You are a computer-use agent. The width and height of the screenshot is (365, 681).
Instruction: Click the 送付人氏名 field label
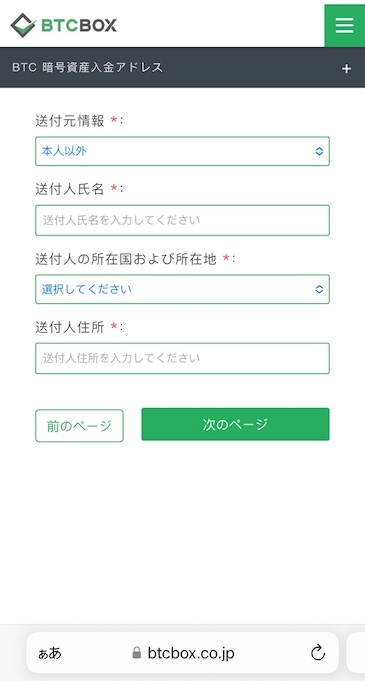point(70,189)
